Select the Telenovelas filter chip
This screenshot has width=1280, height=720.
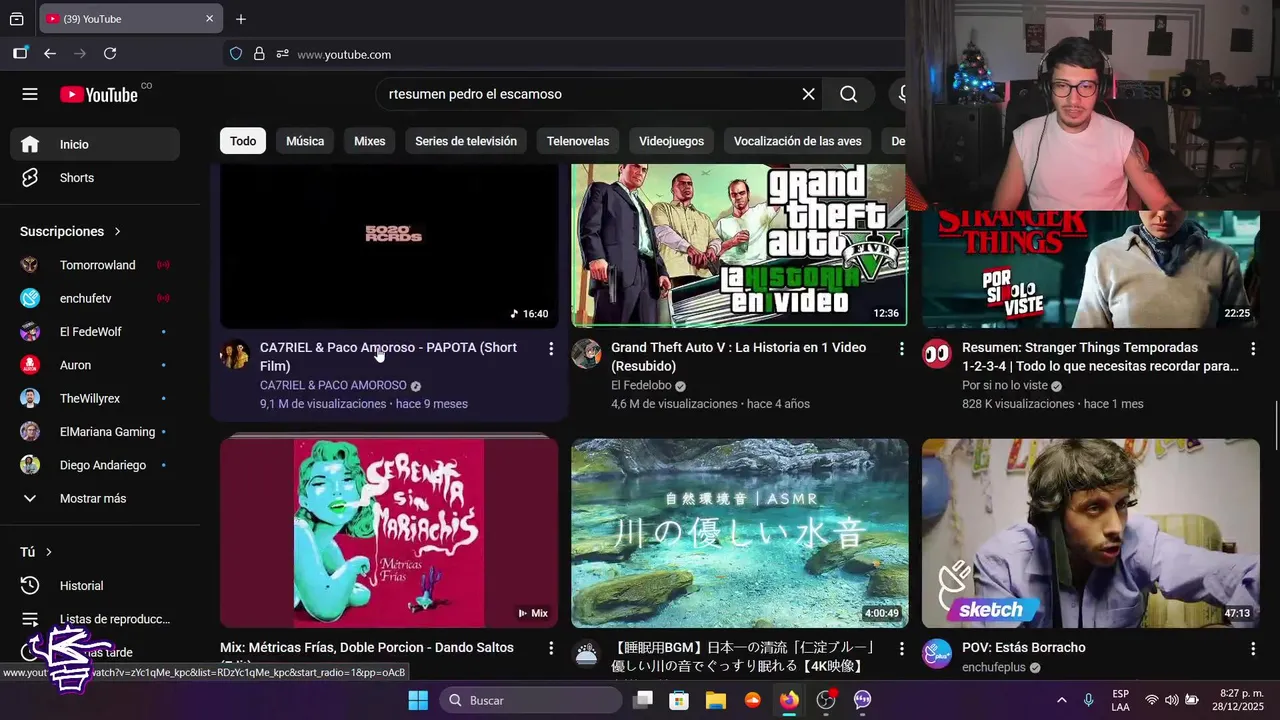pos(578,141)
